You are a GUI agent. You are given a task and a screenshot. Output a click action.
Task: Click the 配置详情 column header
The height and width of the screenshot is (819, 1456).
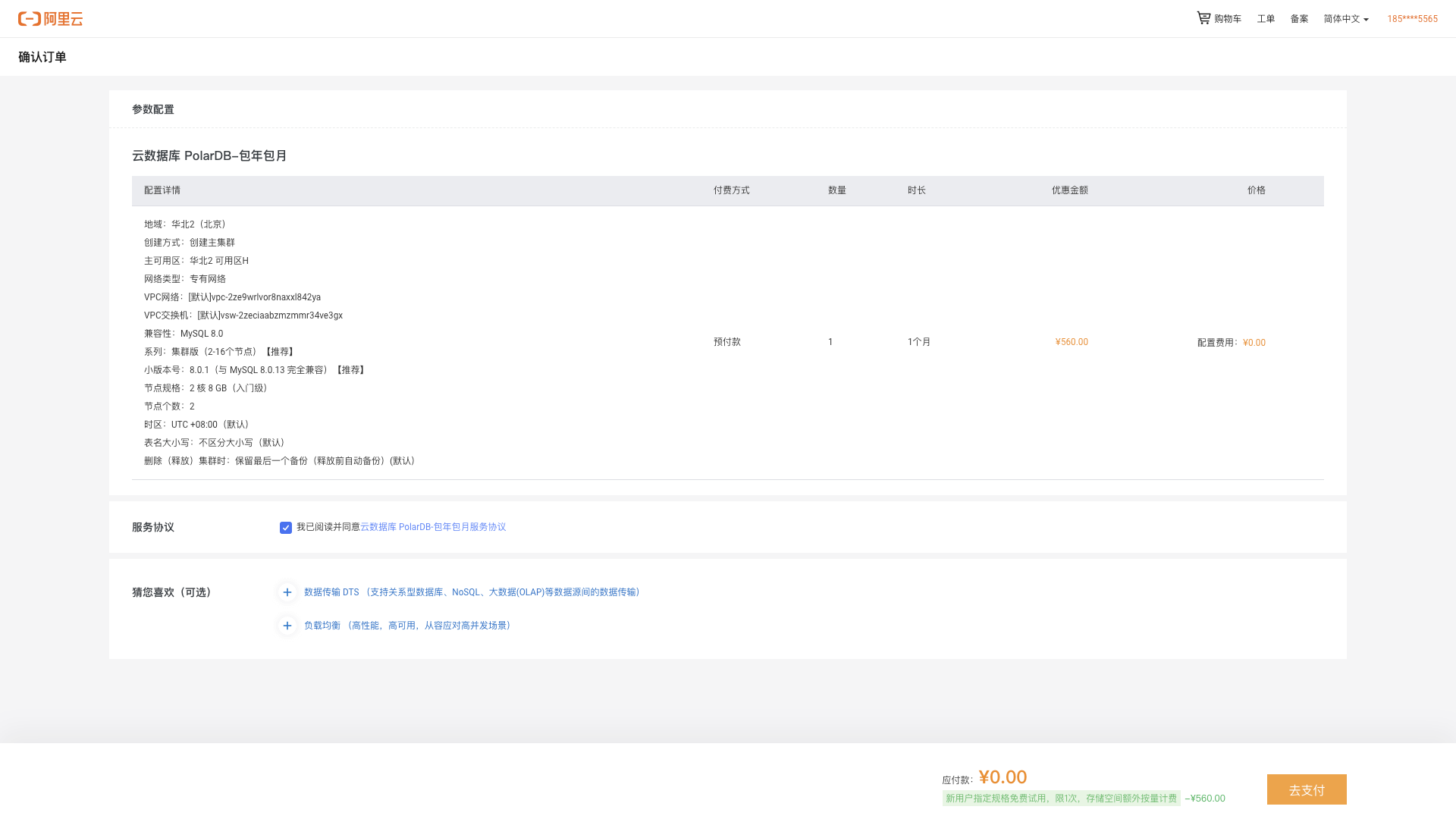pos(162,190)
